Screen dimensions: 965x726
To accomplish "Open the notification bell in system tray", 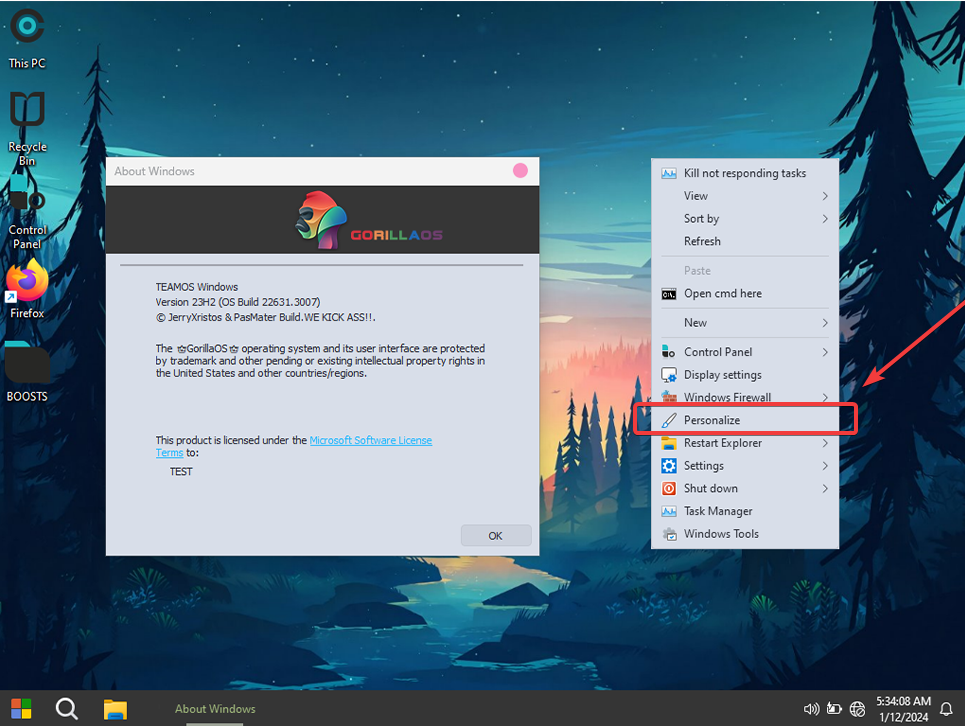I will [946, 709].
